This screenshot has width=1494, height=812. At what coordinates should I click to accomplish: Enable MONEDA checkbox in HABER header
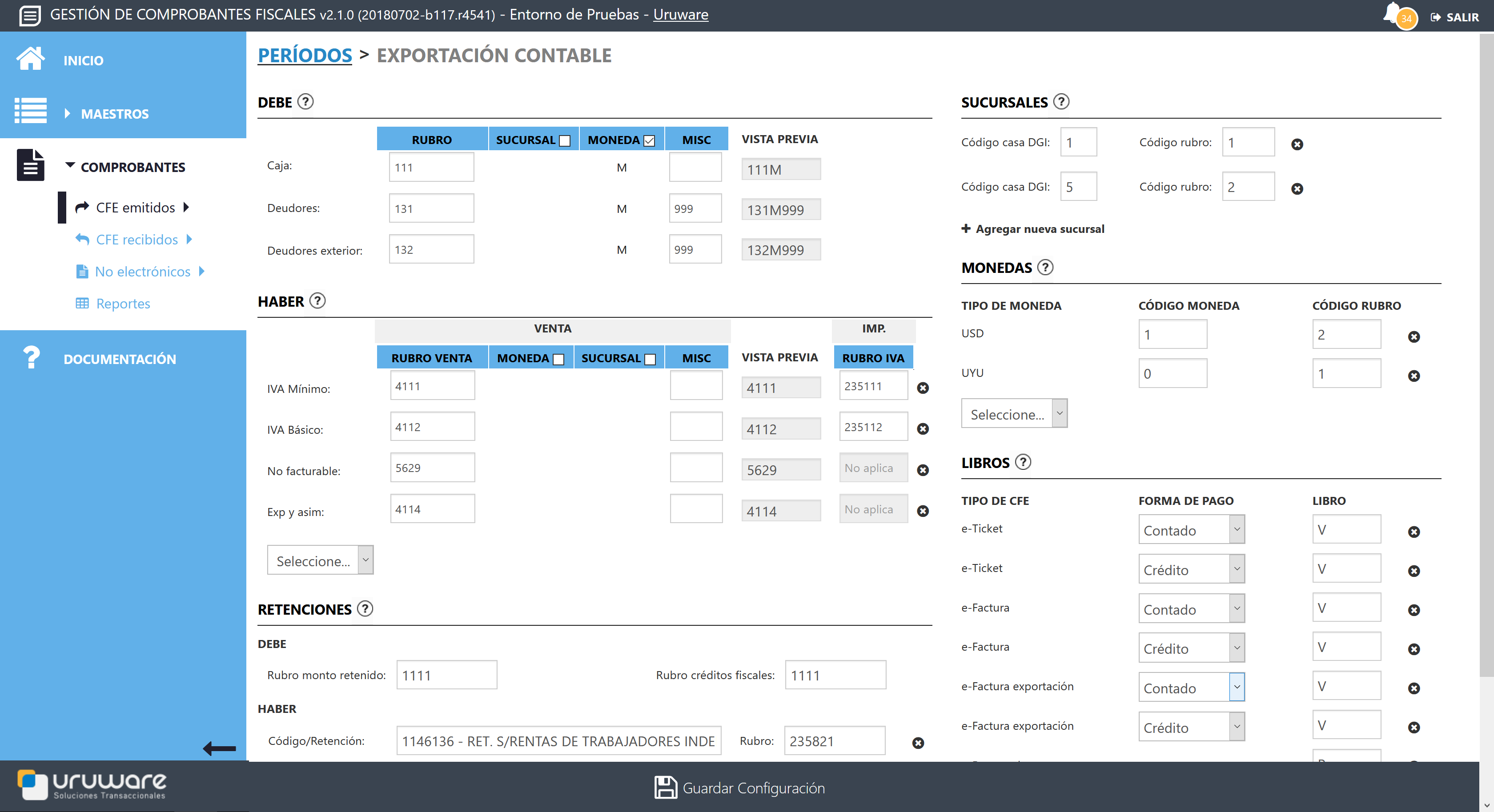558,360
